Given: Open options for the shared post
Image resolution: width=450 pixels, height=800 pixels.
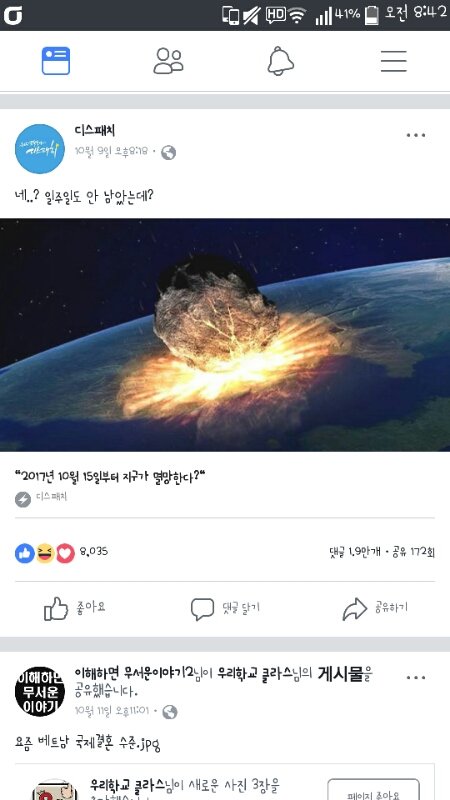Looking at the screenshot, I should [416, 678].
